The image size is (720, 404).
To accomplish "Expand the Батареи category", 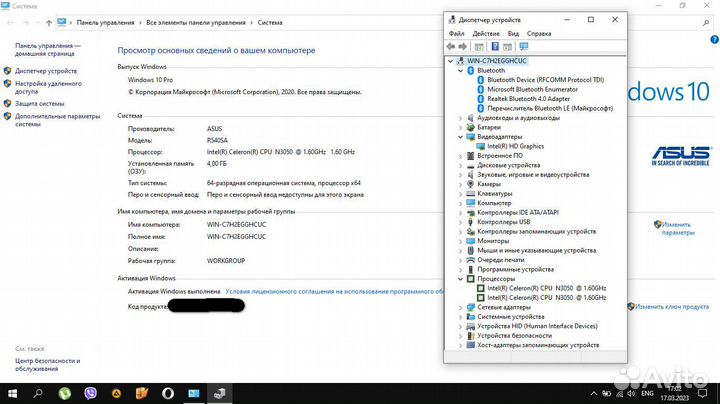I will coord(460,128).
